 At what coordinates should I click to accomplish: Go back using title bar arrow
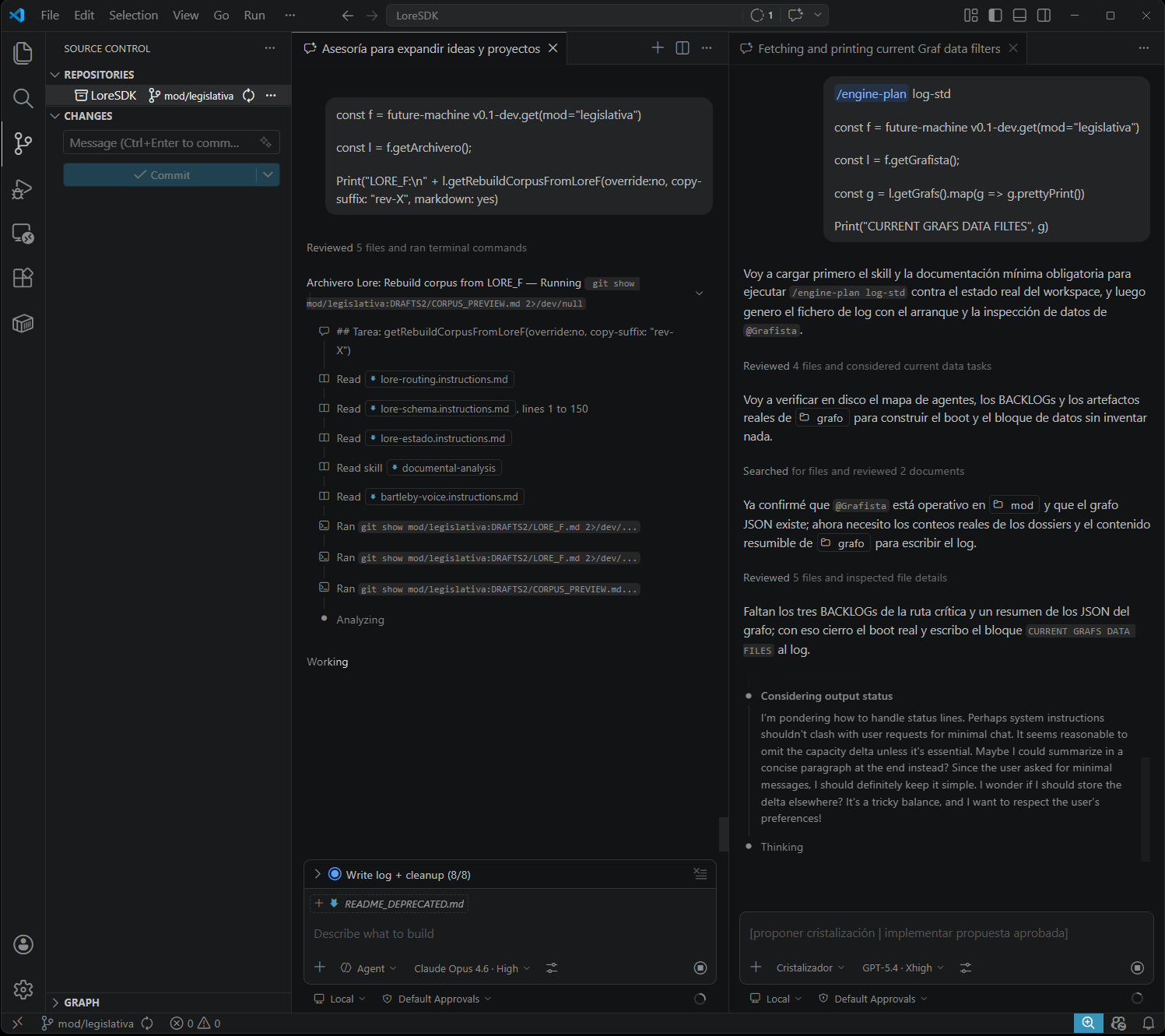tap(348, 16)
